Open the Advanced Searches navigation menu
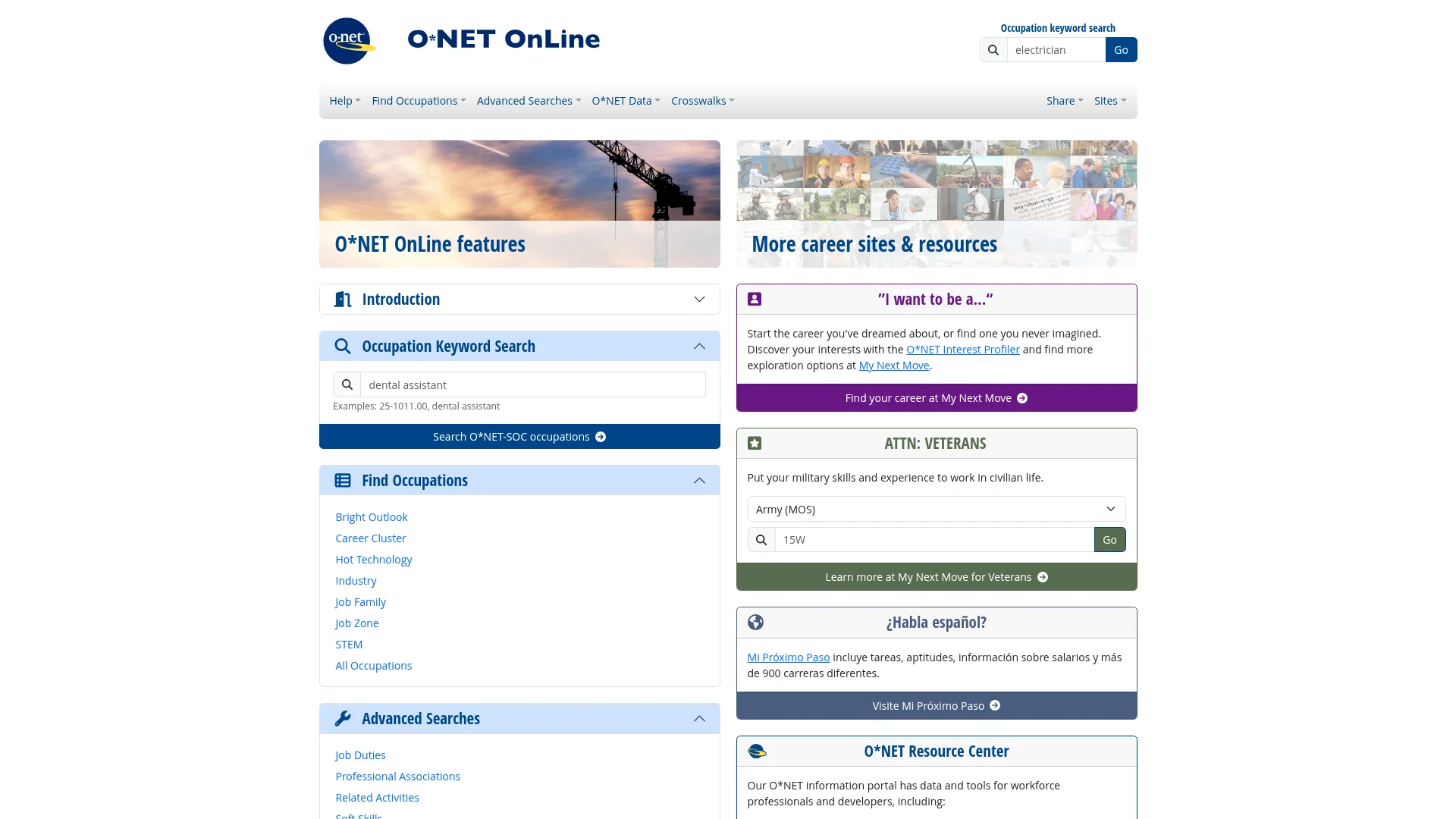 coord(529,101)
